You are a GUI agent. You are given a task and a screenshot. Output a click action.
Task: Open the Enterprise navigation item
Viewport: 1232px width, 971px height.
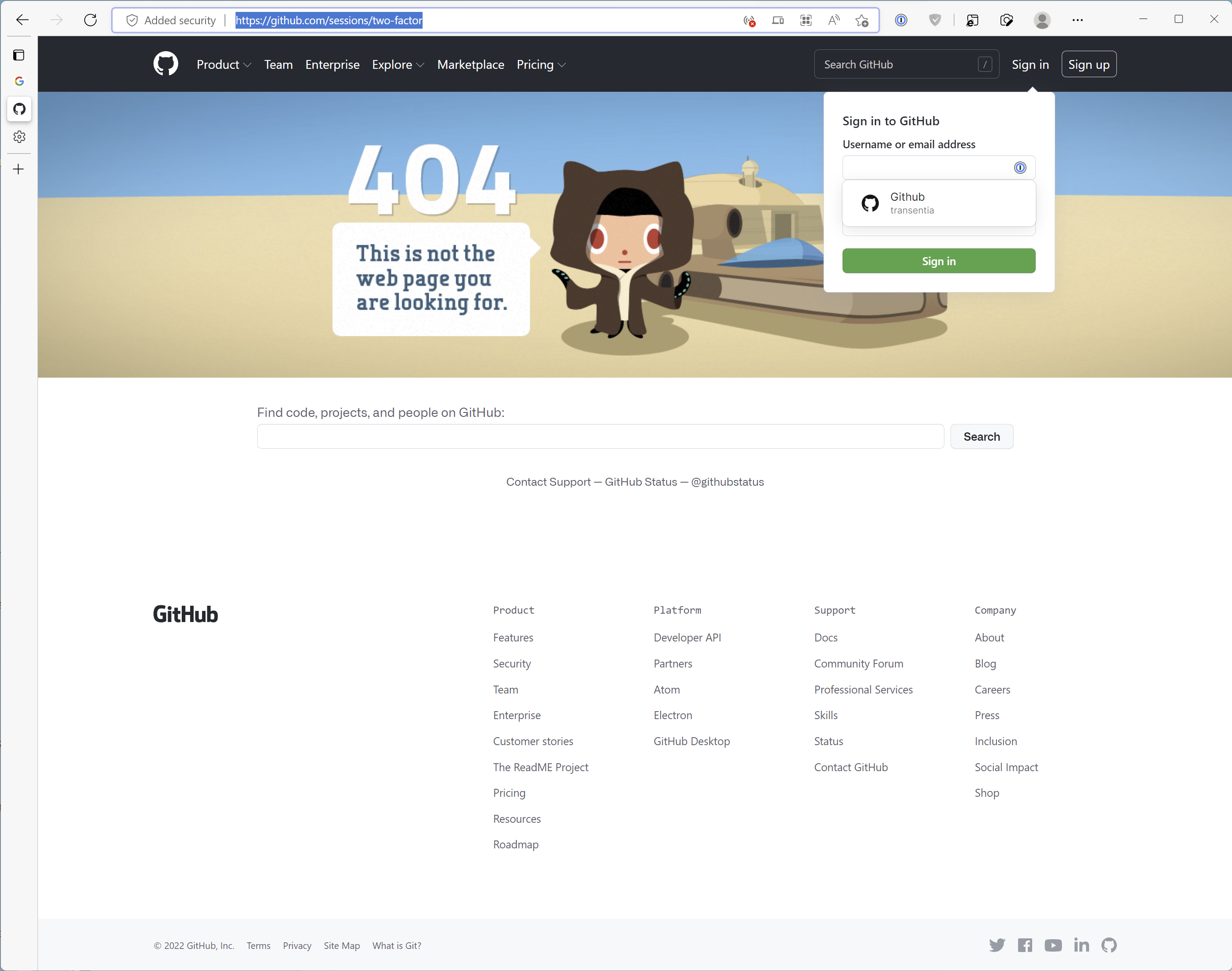tap(332, 65)
